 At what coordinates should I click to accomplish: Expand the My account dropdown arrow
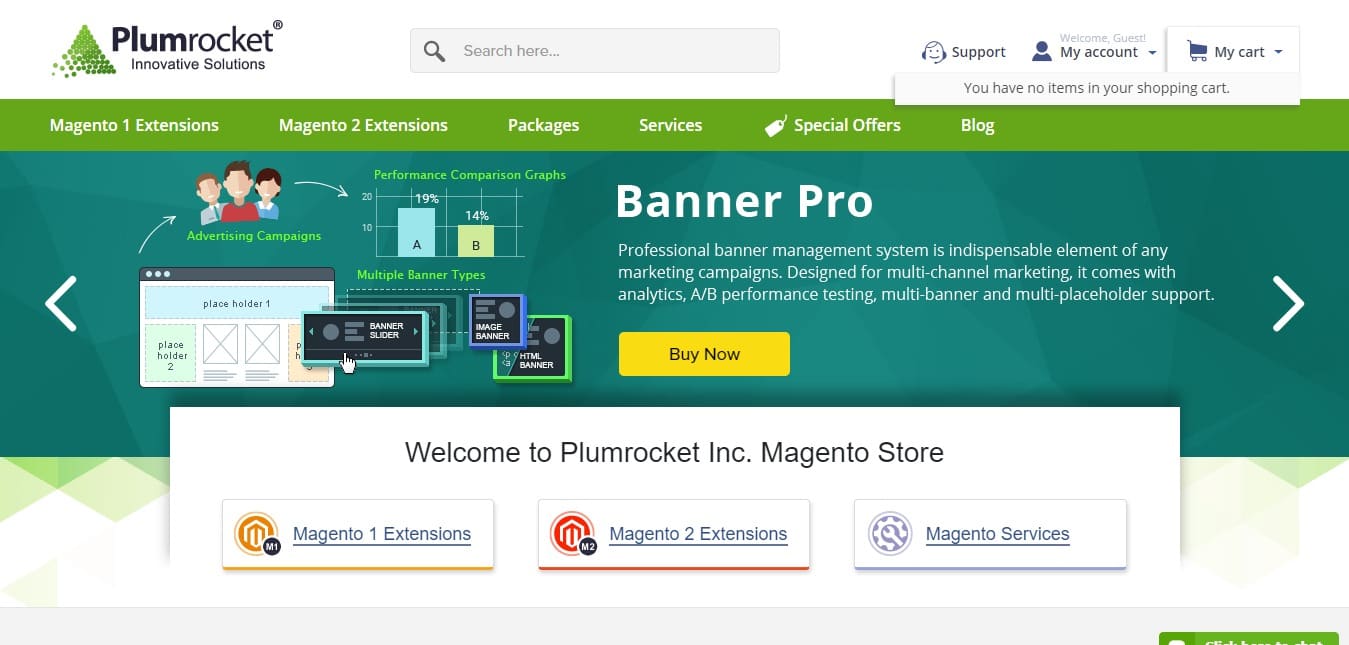(x=1152, y=53)
